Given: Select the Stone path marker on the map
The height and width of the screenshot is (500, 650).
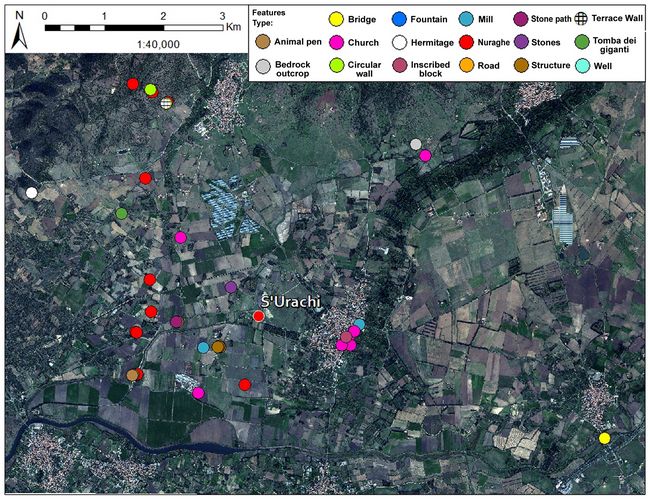Looking at the screenshot, I should (177, 321).
